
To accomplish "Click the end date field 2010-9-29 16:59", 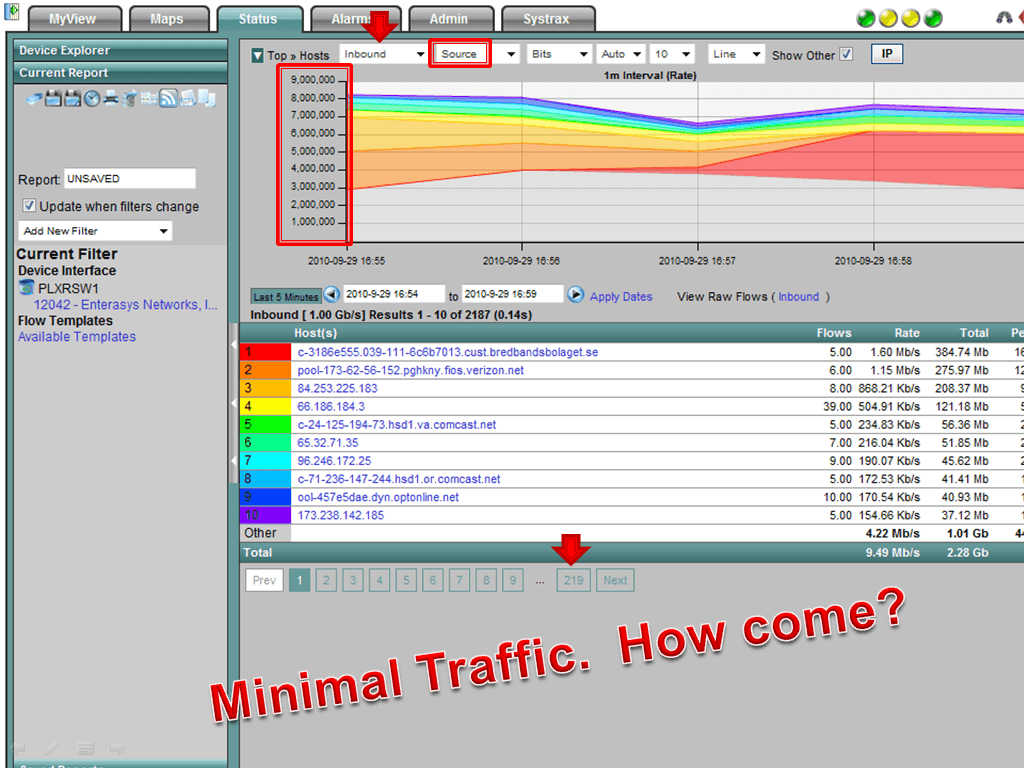I will click(x=513, y=295).
